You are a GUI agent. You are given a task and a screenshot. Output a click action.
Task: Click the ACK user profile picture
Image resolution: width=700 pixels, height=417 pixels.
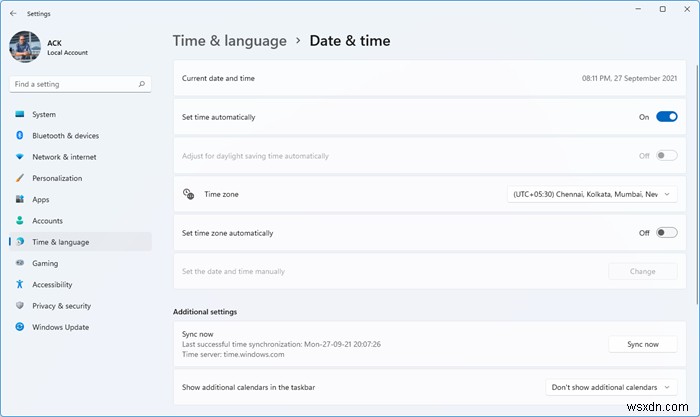coord(23,46)
